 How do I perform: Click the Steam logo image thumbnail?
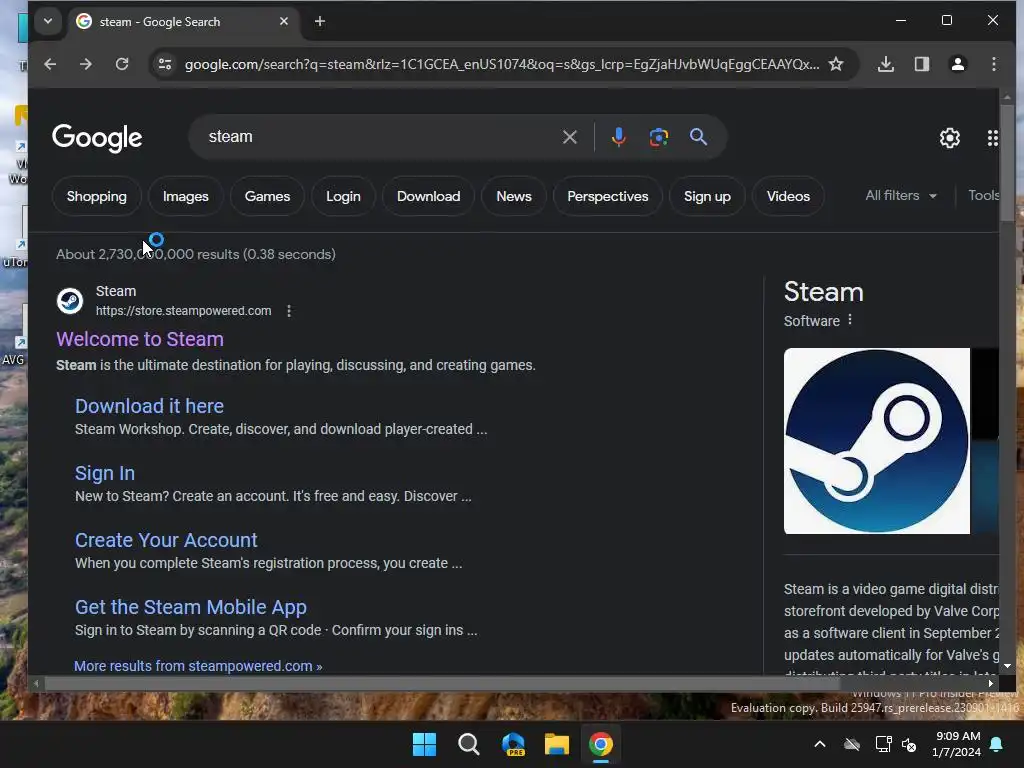pos(876,441)
